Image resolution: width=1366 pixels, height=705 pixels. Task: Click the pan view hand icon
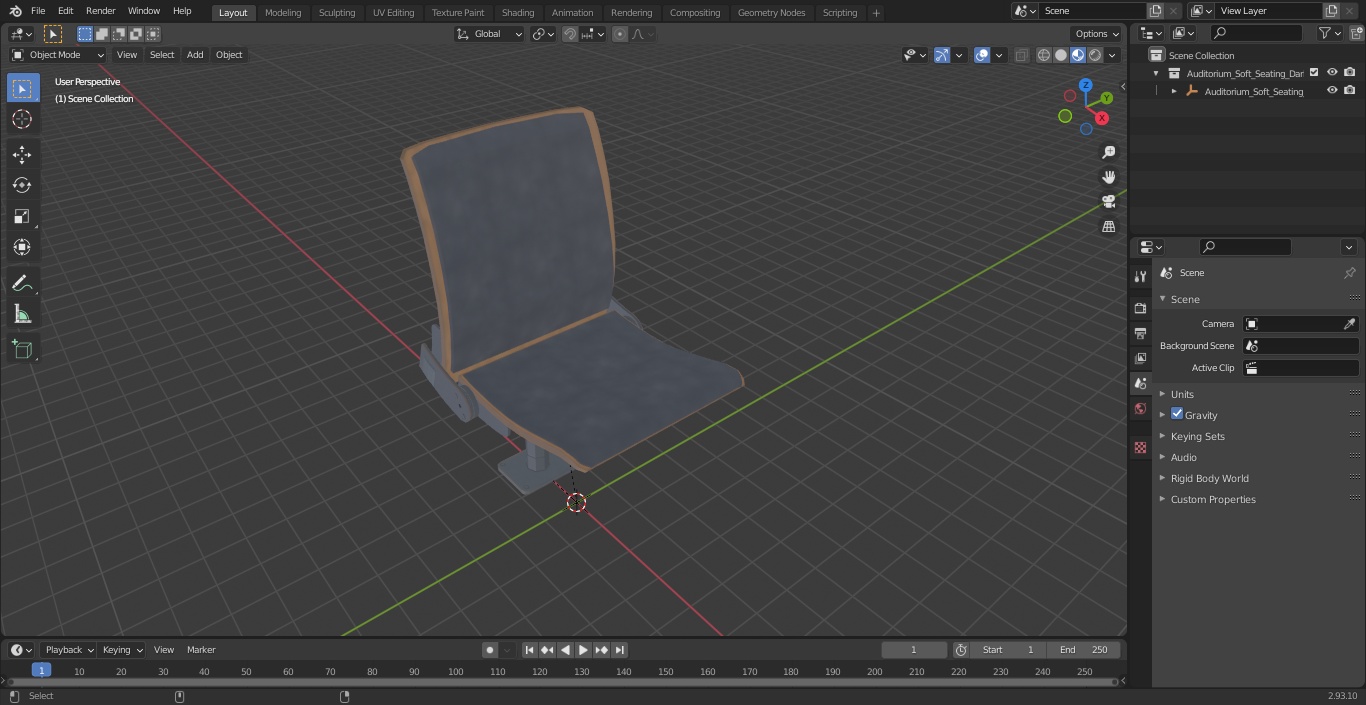(x=1108, y=177)
